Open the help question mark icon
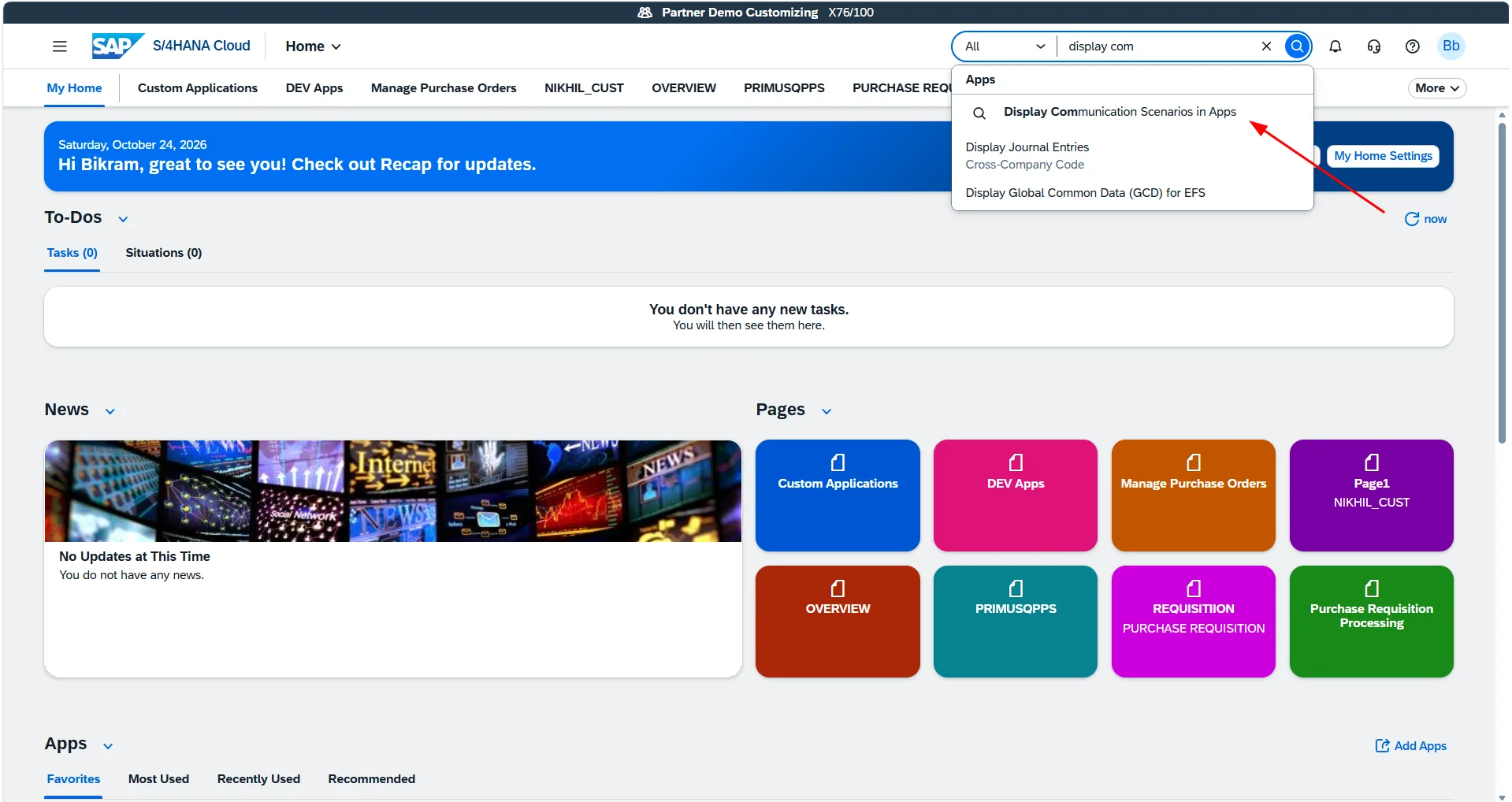The image size is (1512, 802). tap(1412, 46)
